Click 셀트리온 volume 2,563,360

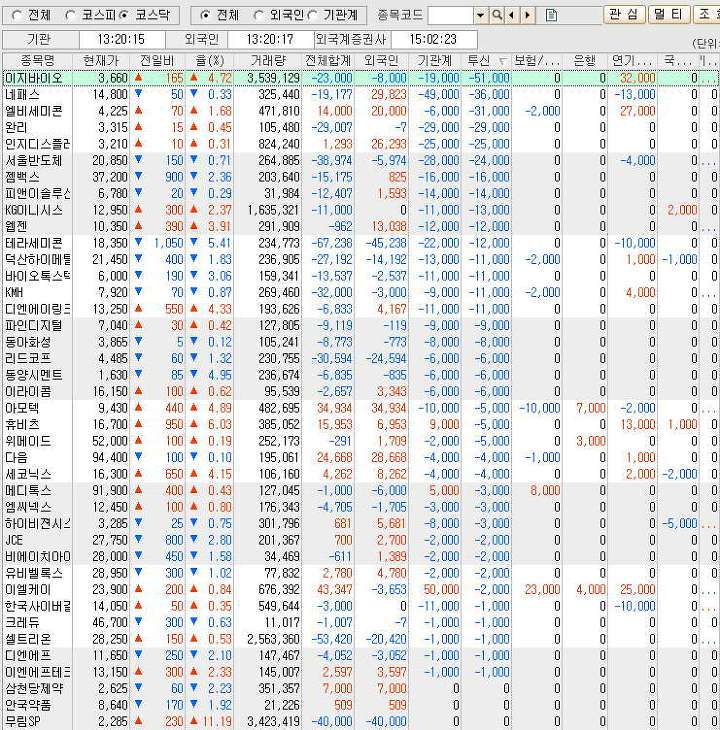(x=274, y=639)
